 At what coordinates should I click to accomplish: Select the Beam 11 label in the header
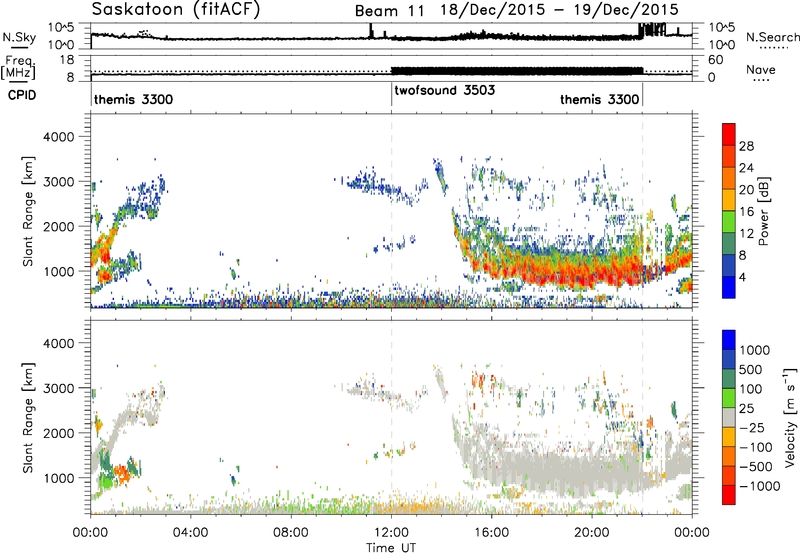pyautogui.click(x=390, y=10)
